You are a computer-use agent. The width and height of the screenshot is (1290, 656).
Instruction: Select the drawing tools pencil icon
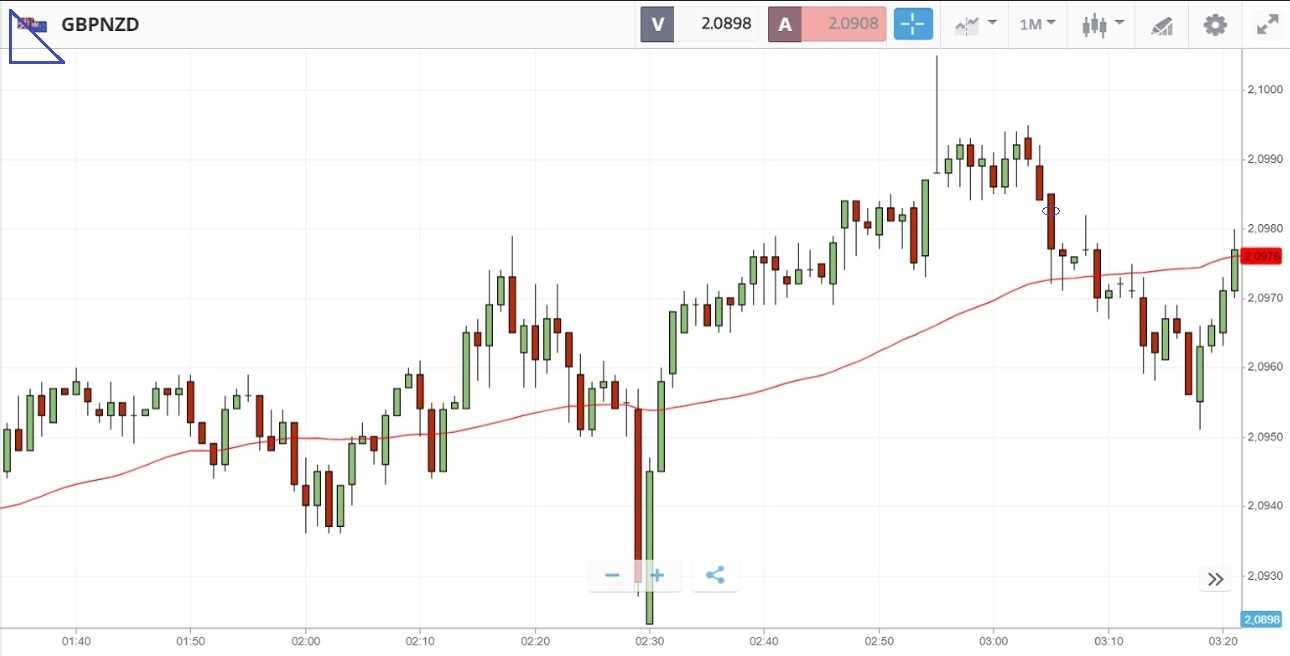[x=1161, y=25]
